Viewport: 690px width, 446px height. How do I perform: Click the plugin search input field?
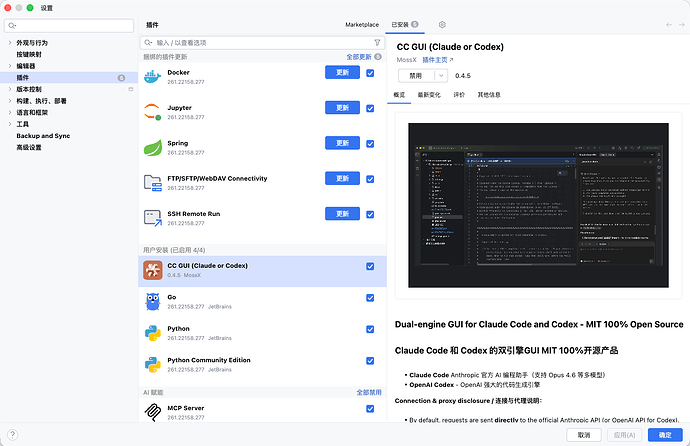click(262, 43)
